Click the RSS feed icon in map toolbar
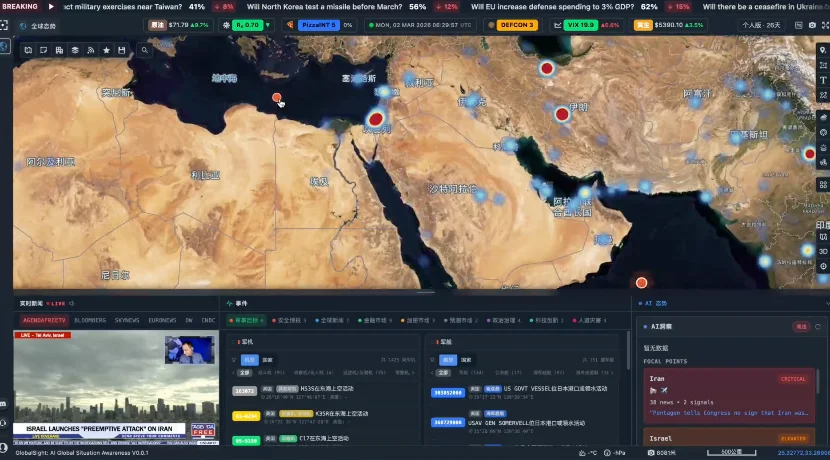 pos(91,49)
